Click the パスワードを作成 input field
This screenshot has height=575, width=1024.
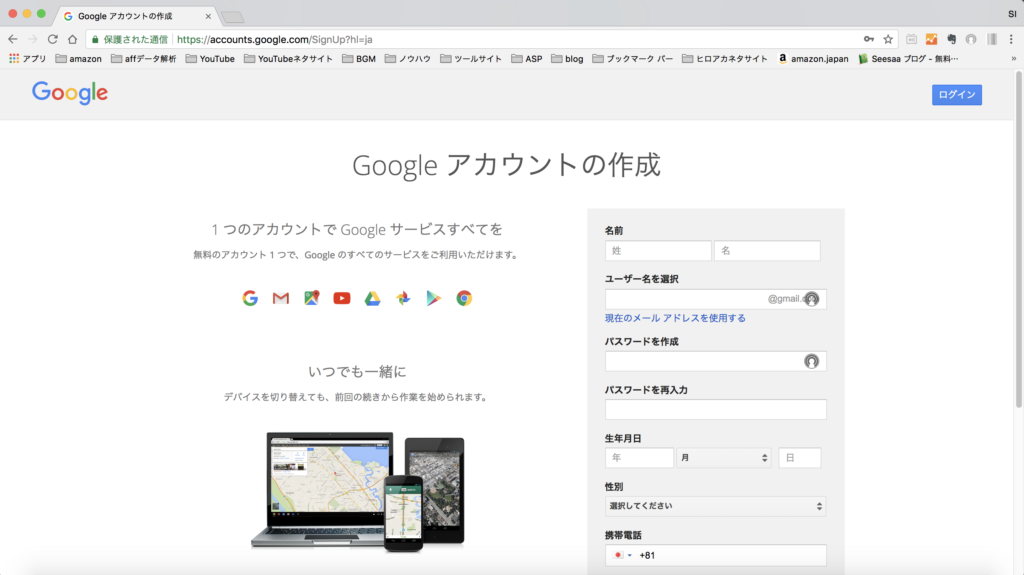click(716, 361)
